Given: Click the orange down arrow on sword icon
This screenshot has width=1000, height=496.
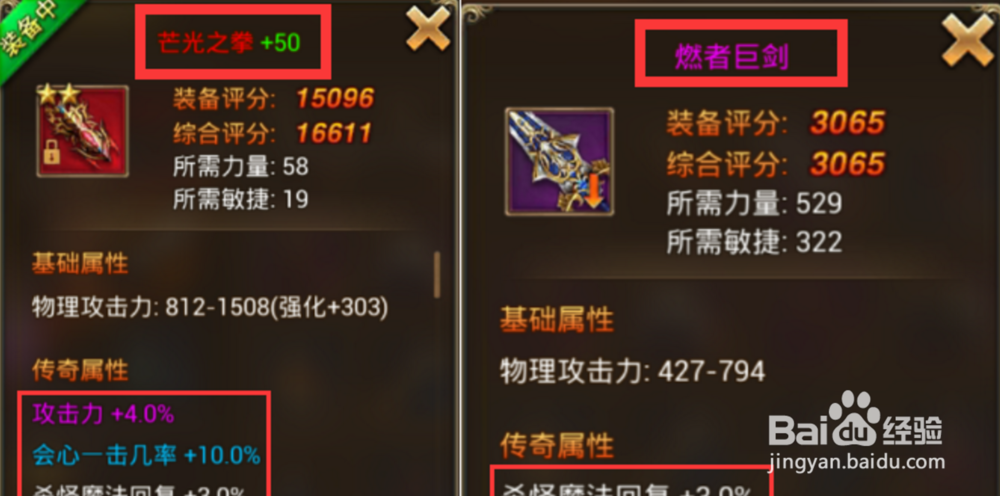Looking at the screenshot, I should pyautogui.click(x=594, y=189).
